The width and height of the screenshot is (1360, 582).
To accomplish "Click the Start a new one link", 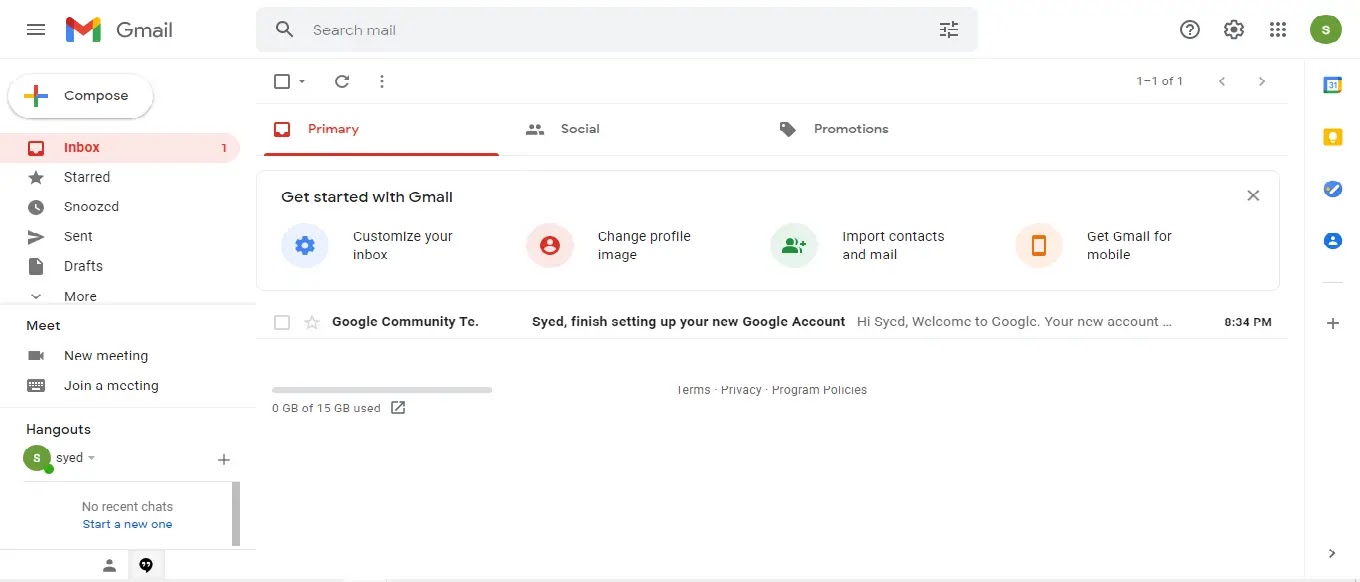I will click(127, 524).
